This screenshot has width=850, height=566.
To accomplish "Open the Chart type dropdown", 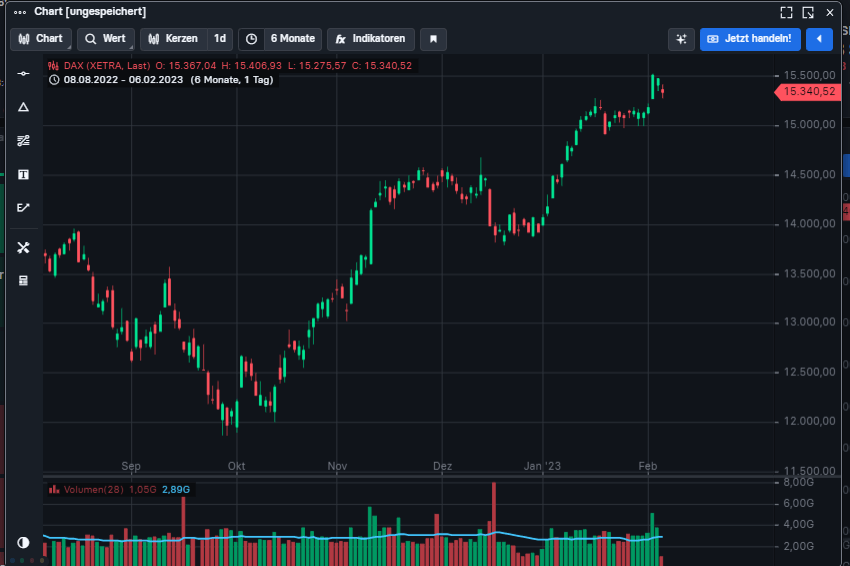I will tap(41, 39).
